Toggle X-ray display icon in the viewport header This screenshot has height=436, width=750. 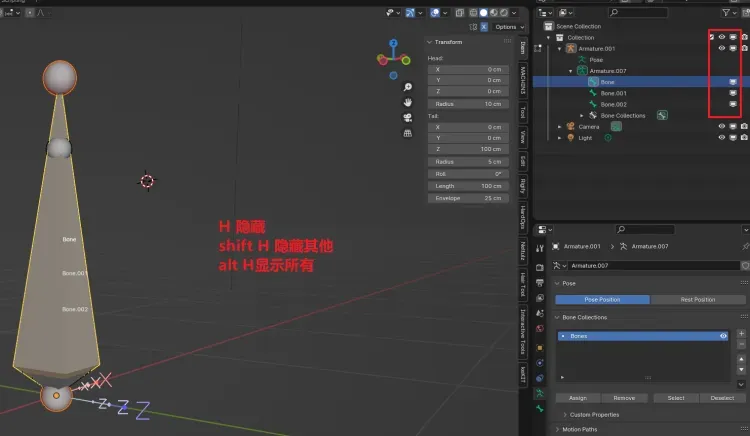pyautogui.click(x=460, y=13)
